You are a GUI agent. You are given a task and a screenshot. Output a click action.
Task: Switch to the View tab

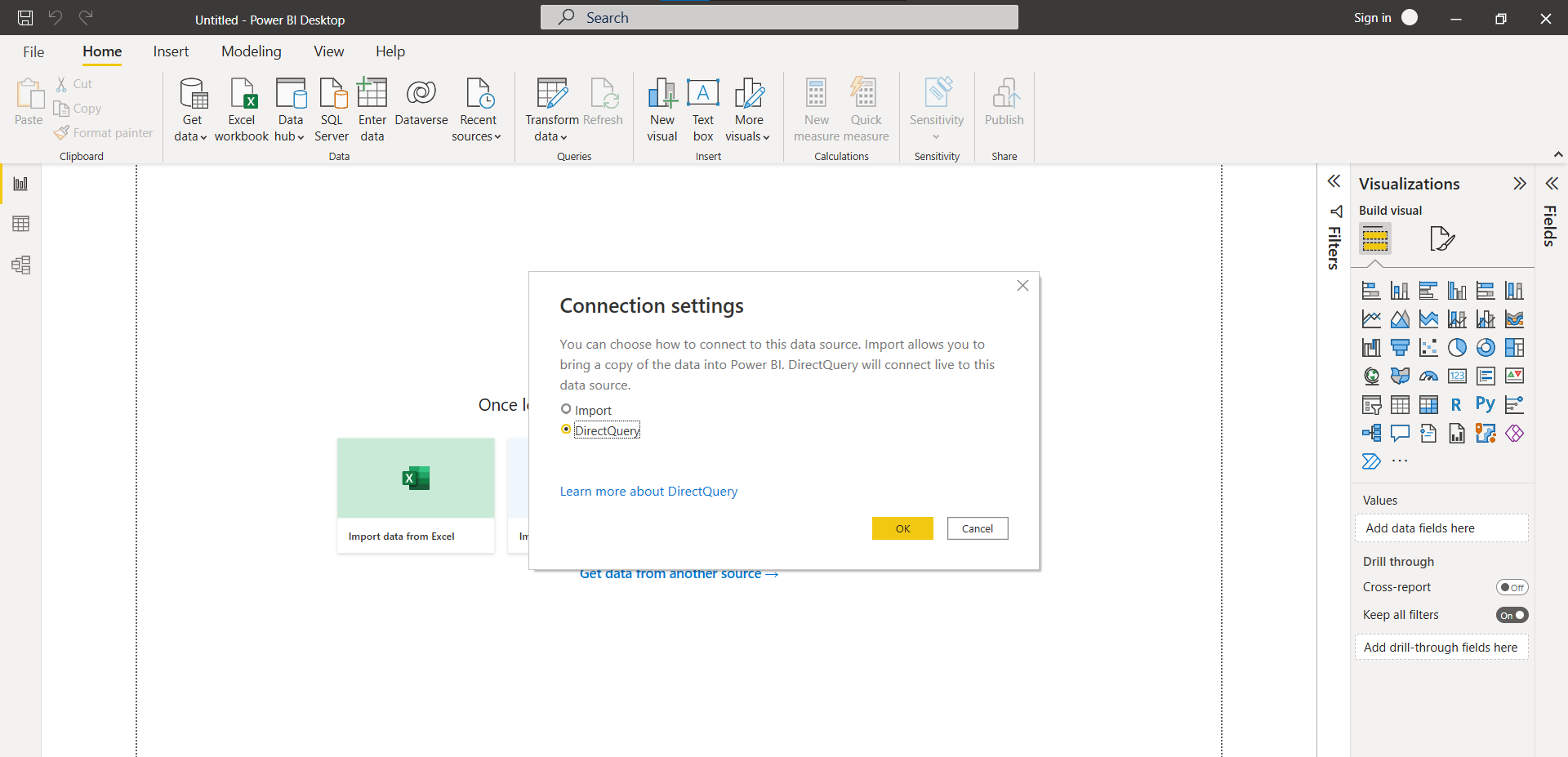(x=329, y=51)
